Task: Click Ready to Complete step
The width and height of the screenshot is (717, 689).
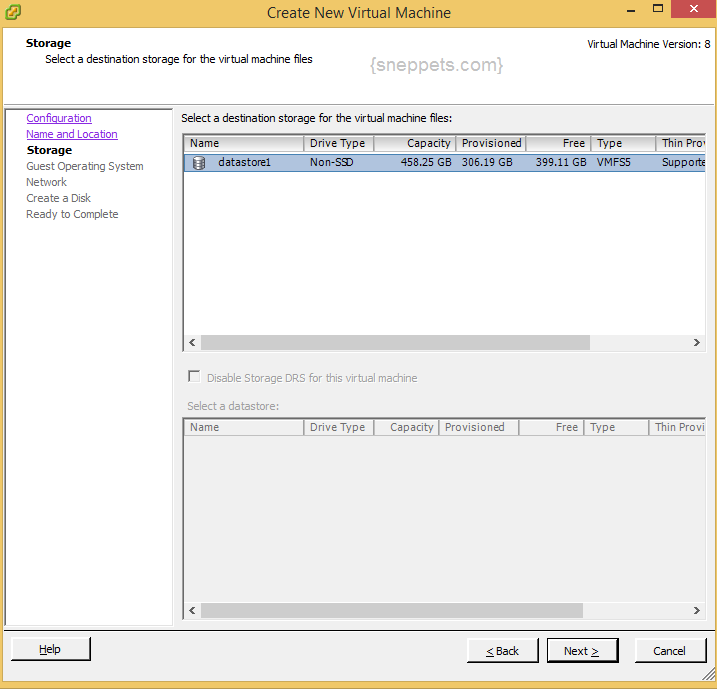Action: point(72,214)
